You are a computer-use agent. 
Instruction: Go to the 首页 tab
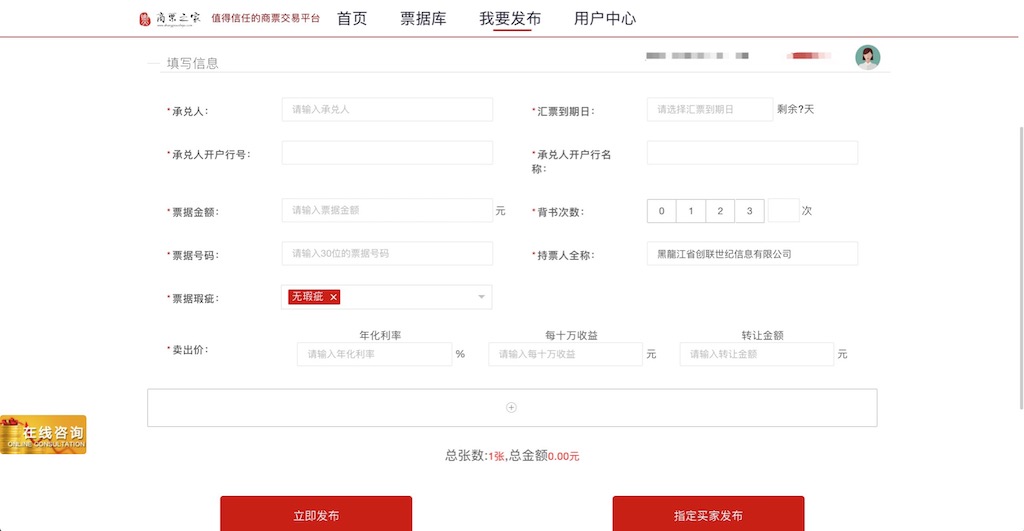tap(351, 18)
